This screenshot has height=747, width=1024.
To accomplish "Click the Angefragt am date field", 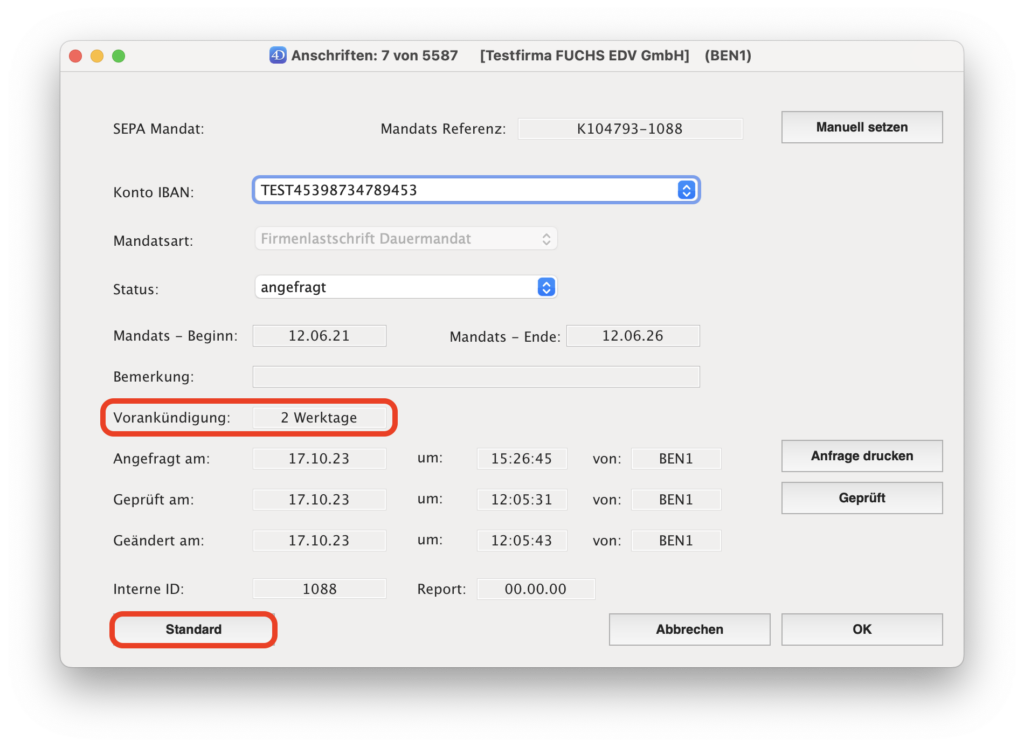I will click(319, 459).
